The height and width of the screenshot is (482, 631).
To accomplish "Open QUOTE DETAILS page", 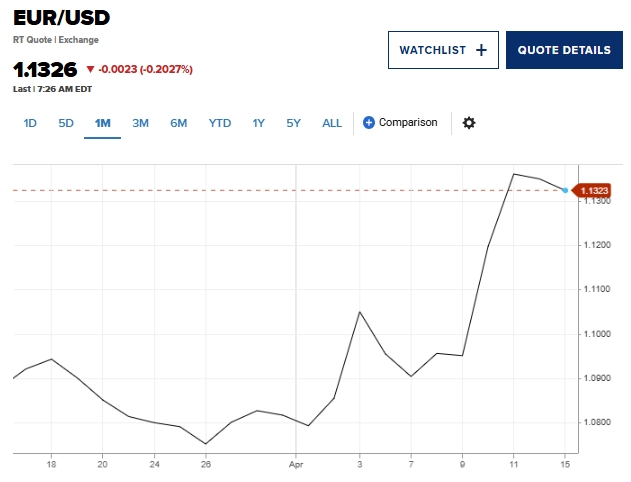I will [x=564, y=50].
